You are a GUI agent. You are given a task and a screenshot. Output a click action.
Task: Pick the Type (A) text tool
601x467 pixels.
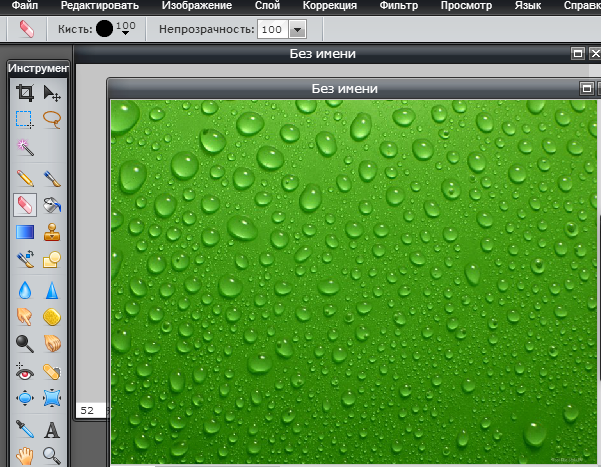[52, 430]
